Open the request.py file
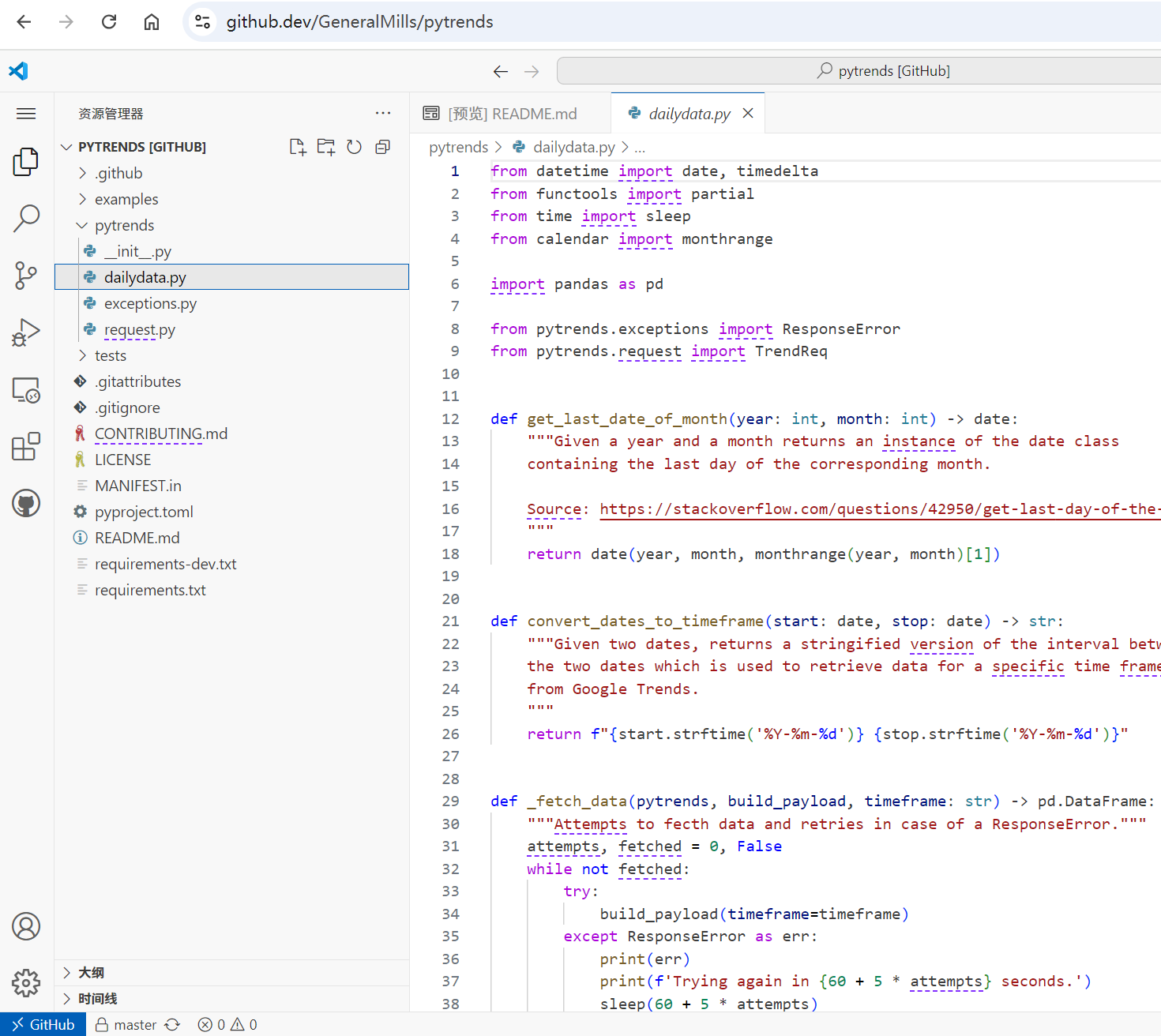Image resolution: width=1161 pixels, height=1036 pixels. point(139,329)
